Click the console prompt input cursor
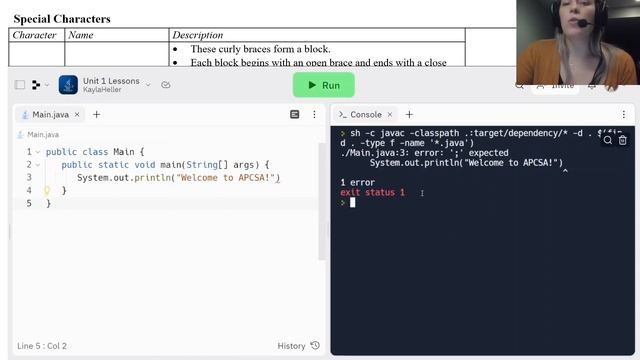640x360 pixels. (353, 202)
